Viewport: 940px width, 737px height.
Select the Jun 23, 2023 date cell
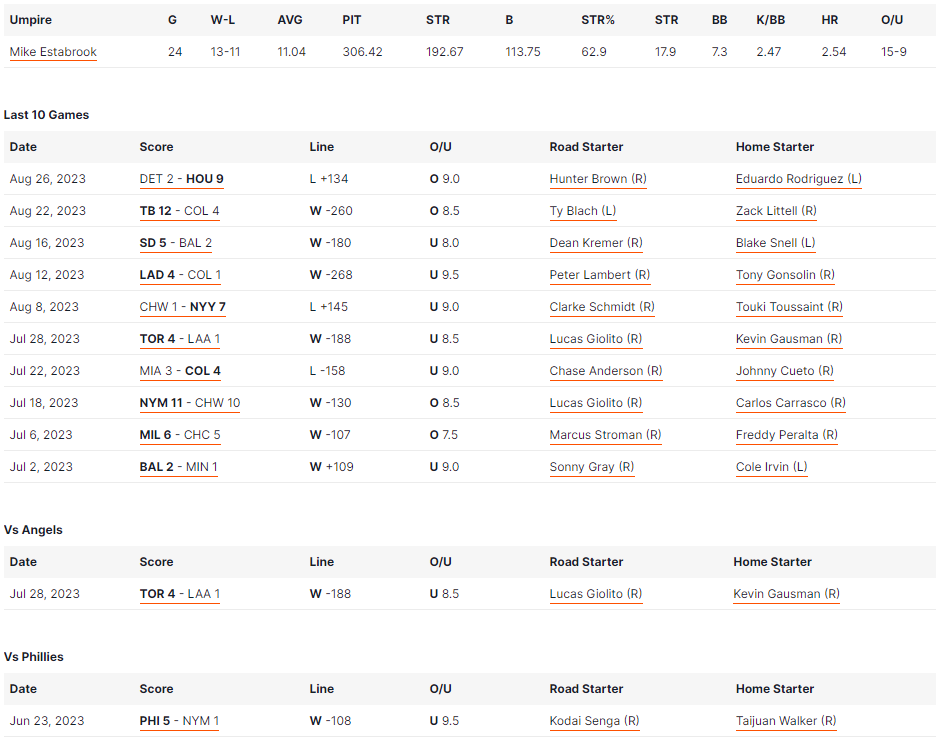point(47,721)
